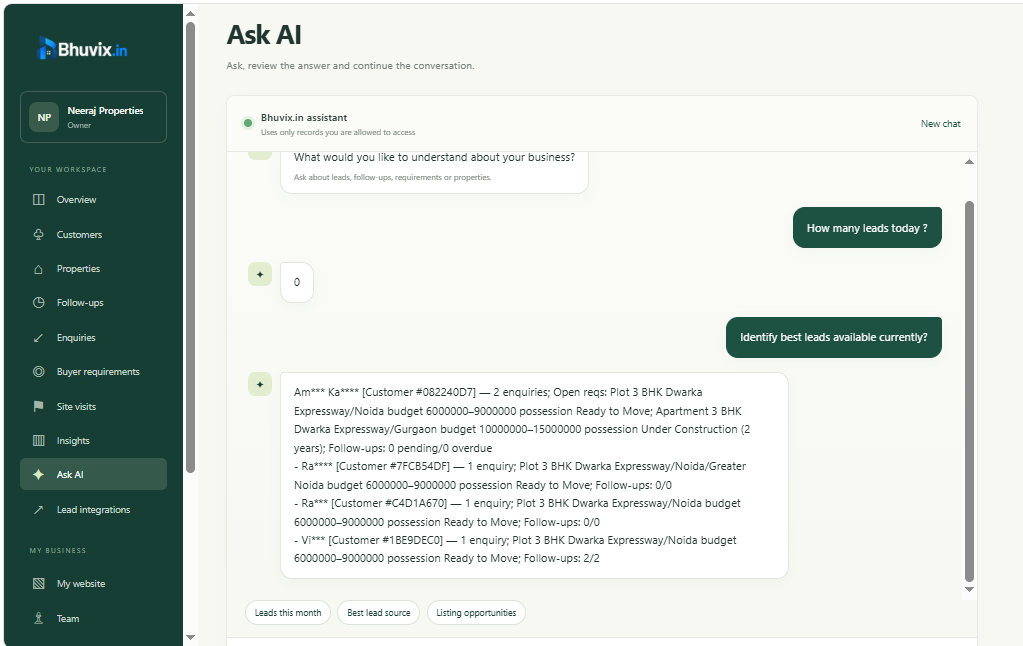Open Buyer requirements page
The image size is (1023, 646).
(x=93, y=372)
